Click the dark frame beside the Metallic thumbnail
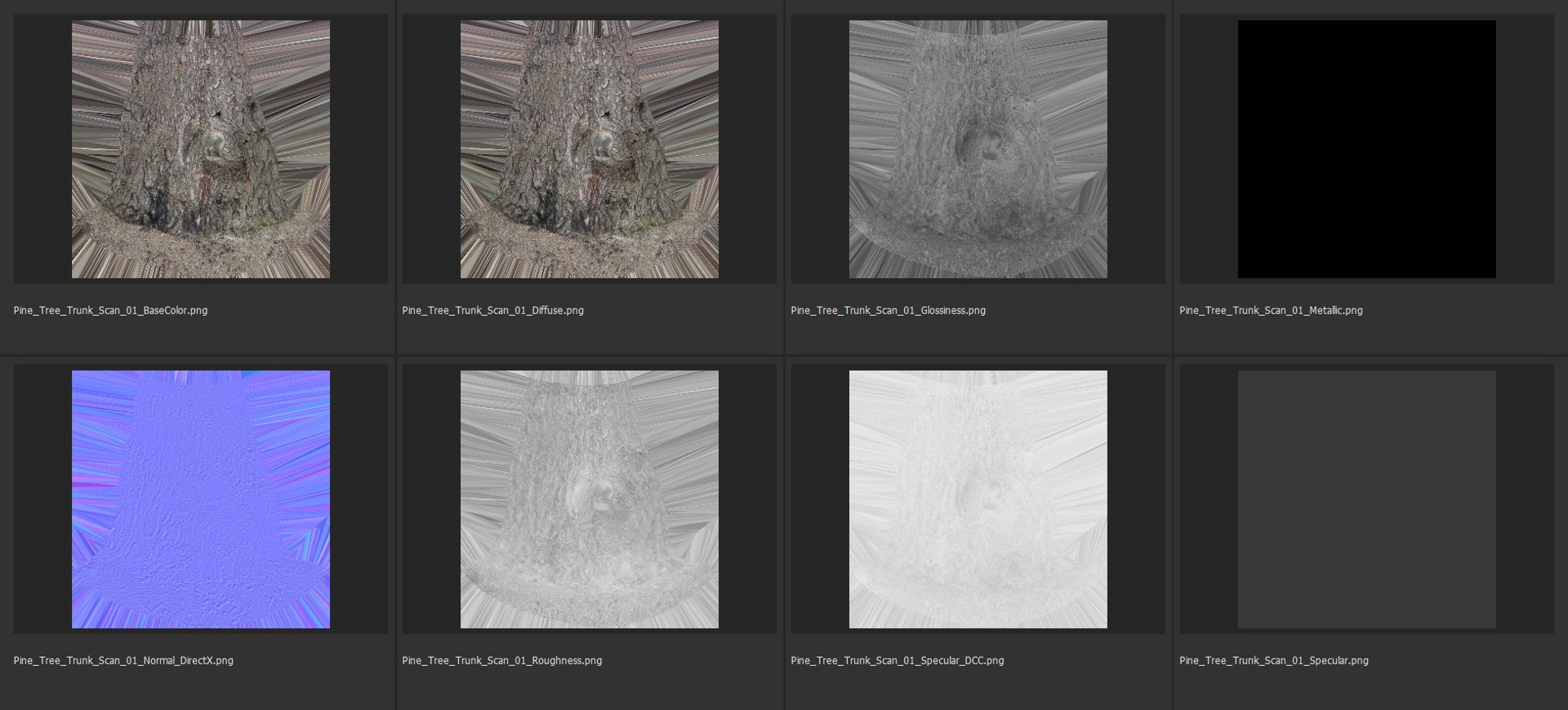This screenshot has height=710, width=1568. 1209,149
